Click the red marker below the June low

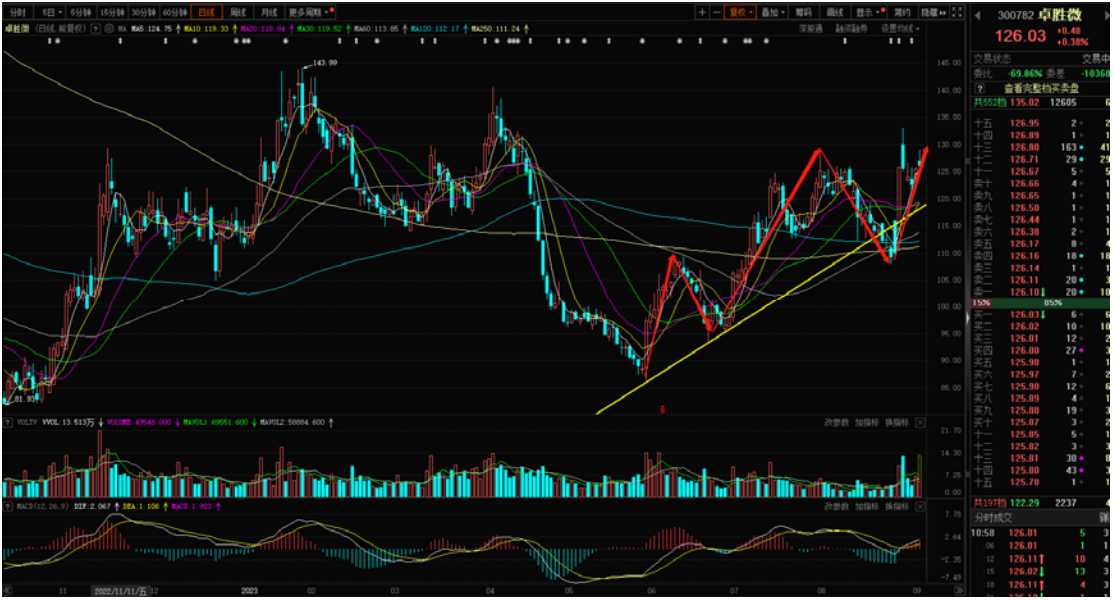(x=662, y=409)
